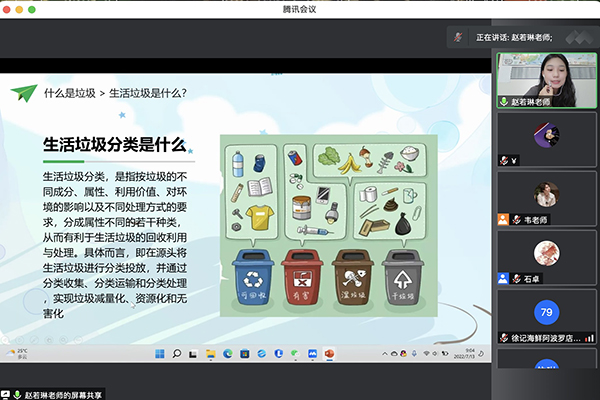Select 韦老师 participant tile
Image resolution: width=600 pixels, height=400 pixels.
tap(546, 200)
